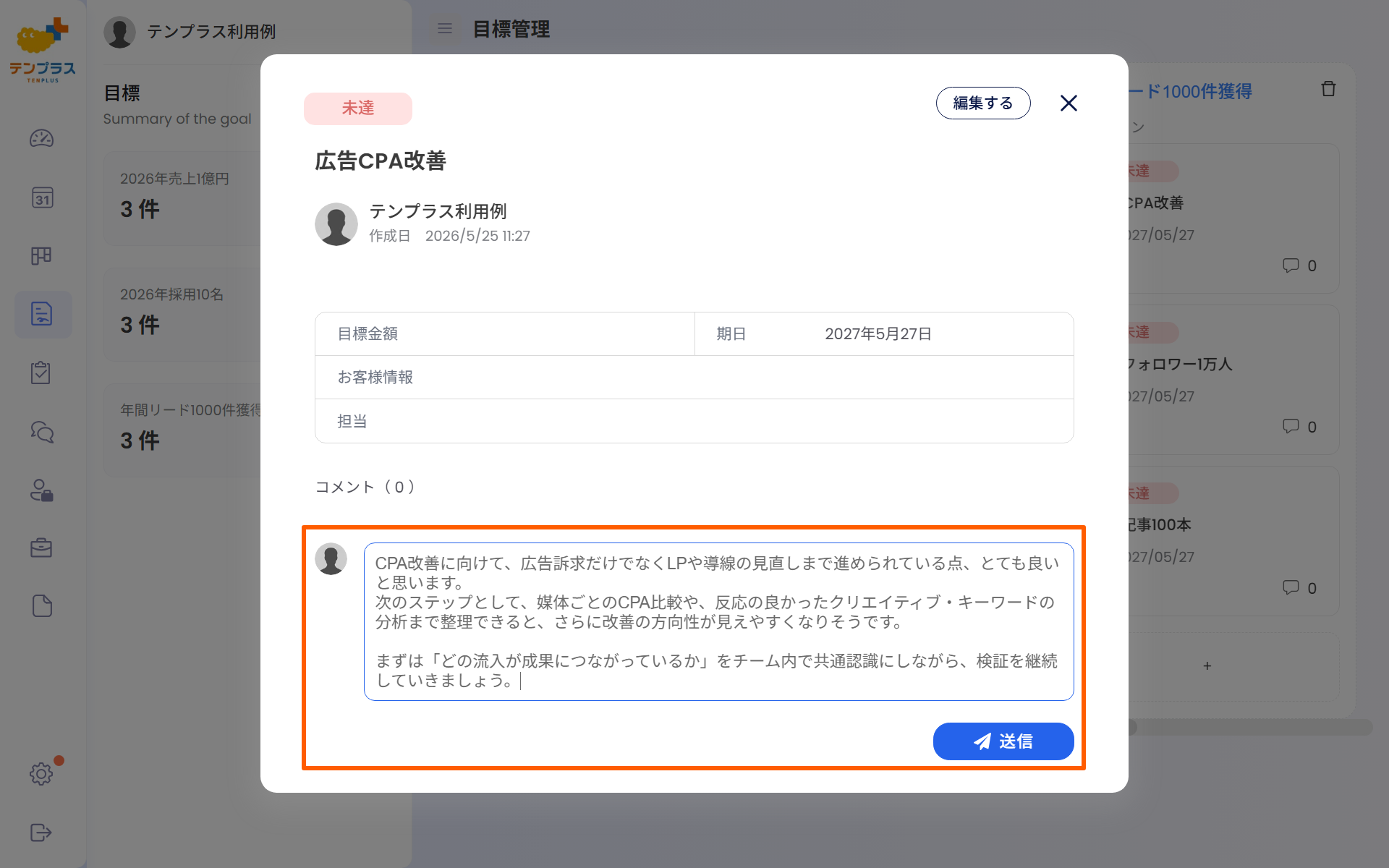Click the 目標金額 row label
This screenshot has height=868, width=1389.
(368, 334)
